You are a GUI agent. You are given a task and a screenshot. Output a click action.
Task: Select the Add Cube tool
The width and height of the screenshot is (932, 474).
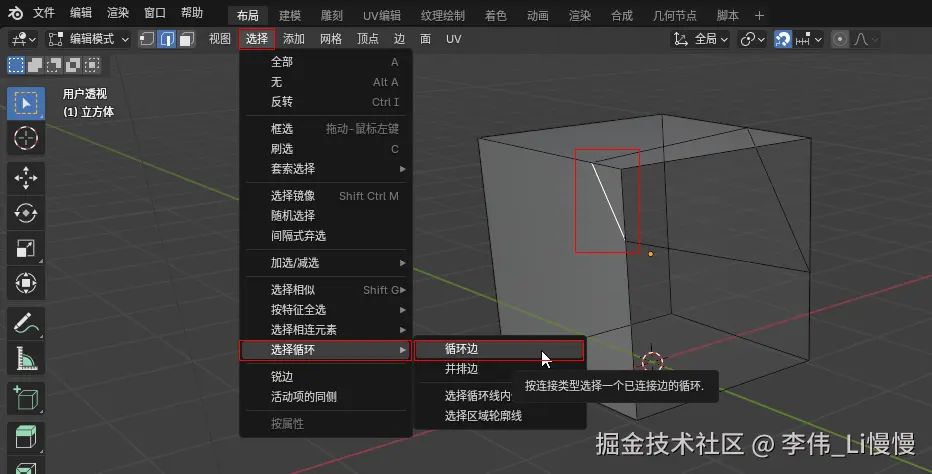(26, 398)
